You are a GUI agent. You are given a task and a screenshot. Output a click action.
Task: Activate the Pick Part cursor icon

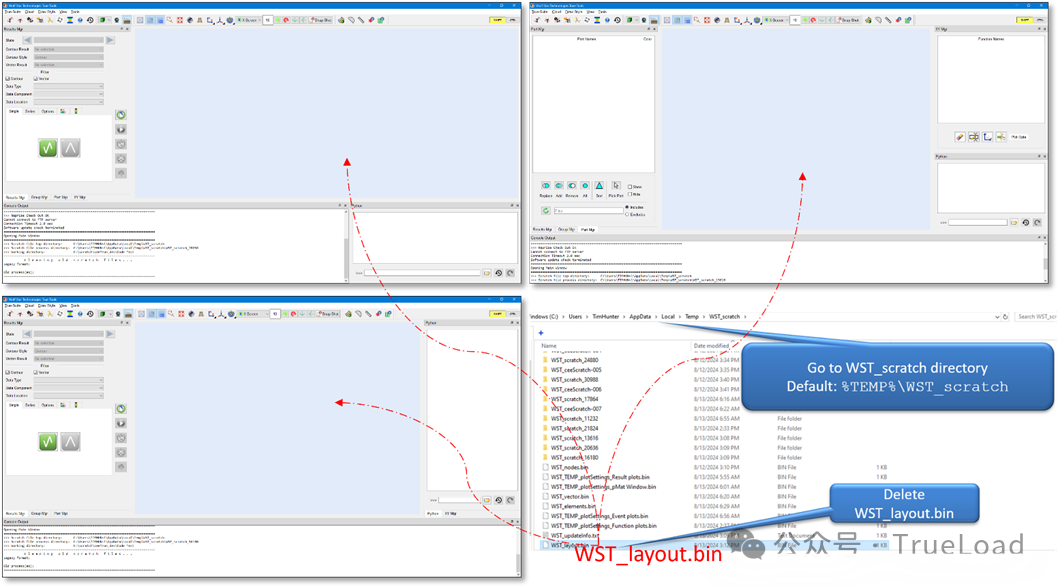tap(616, 186)
